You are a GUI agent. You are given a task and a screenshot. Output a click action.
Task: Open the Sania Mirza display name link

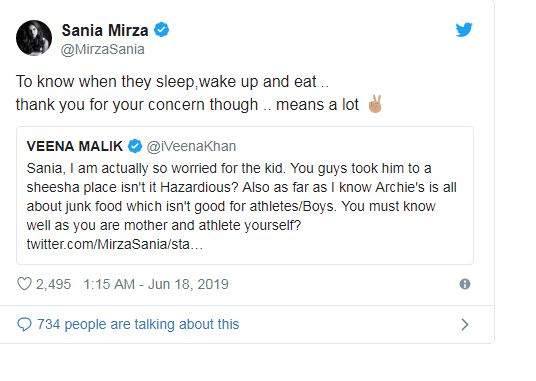tap(105, 30)
